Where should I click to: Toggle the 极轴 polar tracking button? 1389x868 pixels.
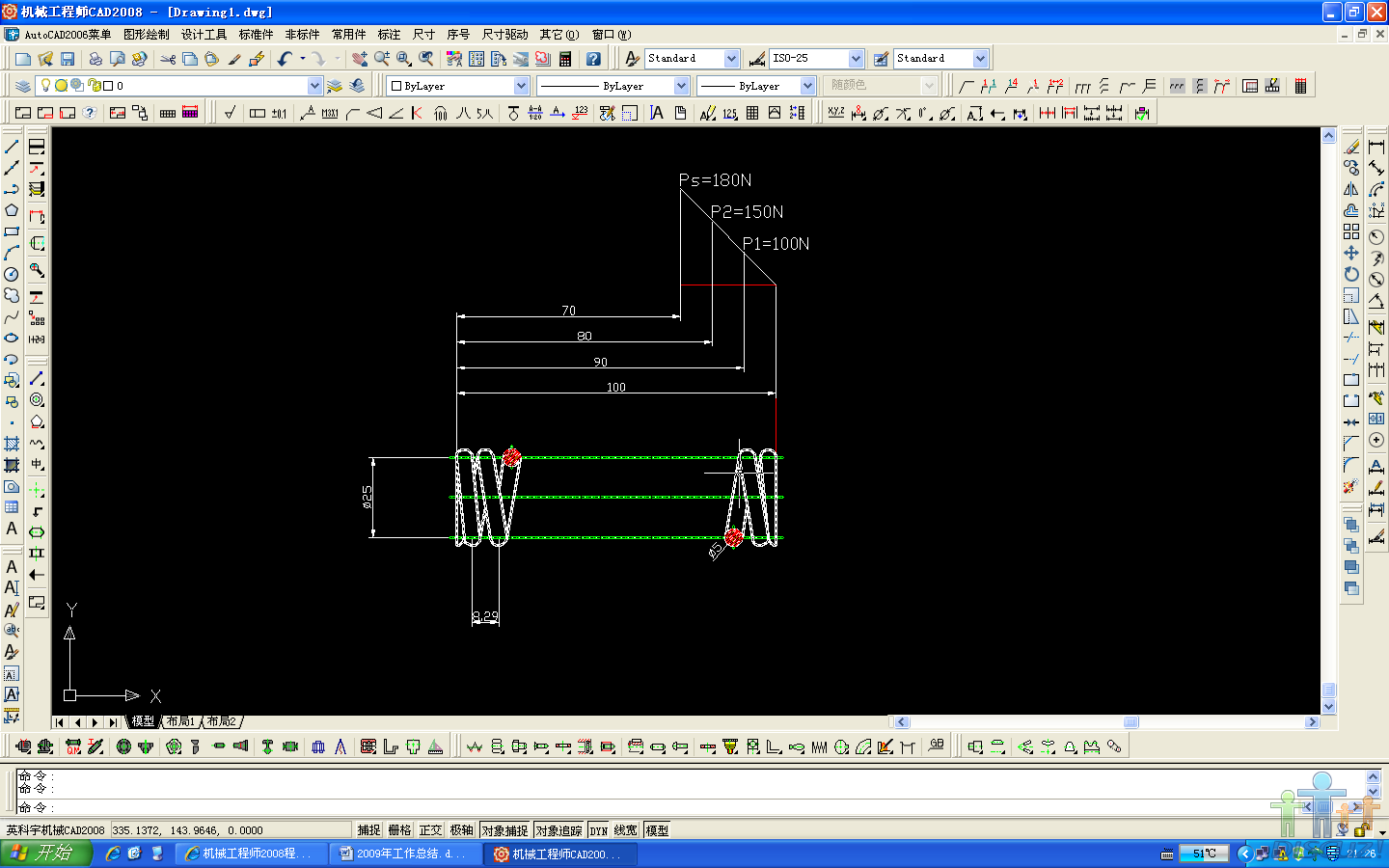click(x=461, y=830)
